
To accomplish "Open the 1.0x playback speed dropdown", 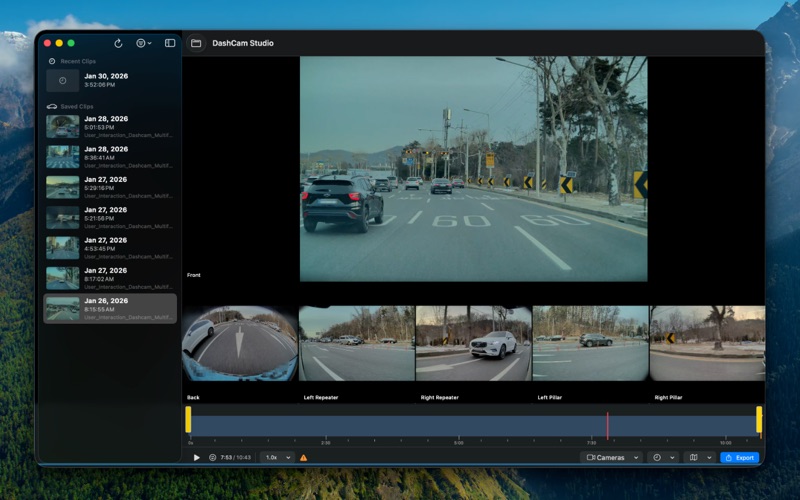I will (278, 458).
